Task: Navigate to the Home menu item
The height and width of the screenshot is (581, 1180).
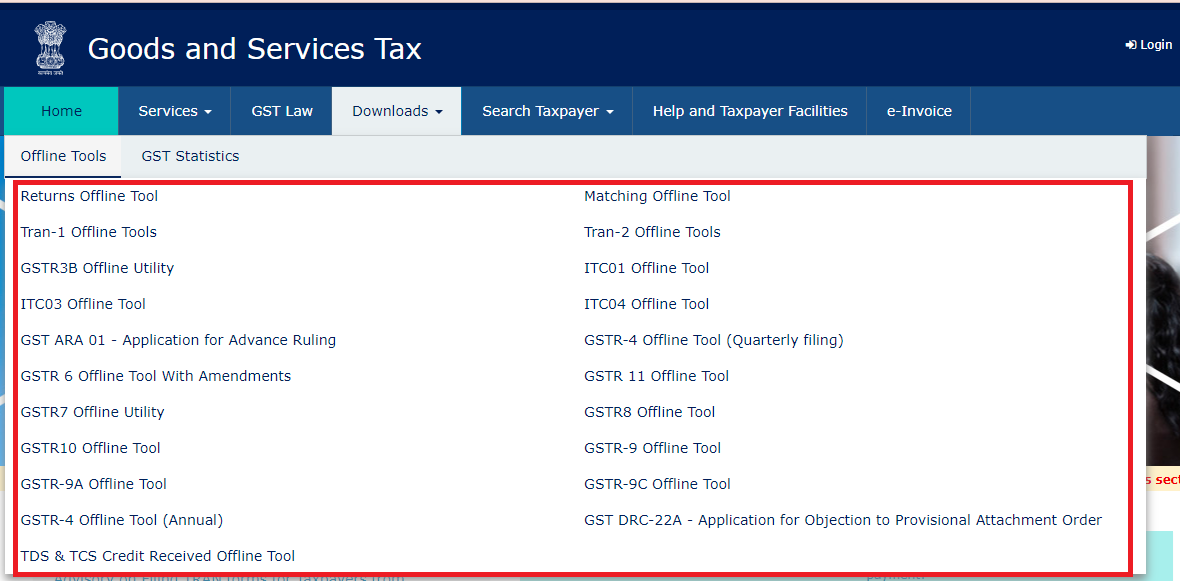Action: point(60,111)
